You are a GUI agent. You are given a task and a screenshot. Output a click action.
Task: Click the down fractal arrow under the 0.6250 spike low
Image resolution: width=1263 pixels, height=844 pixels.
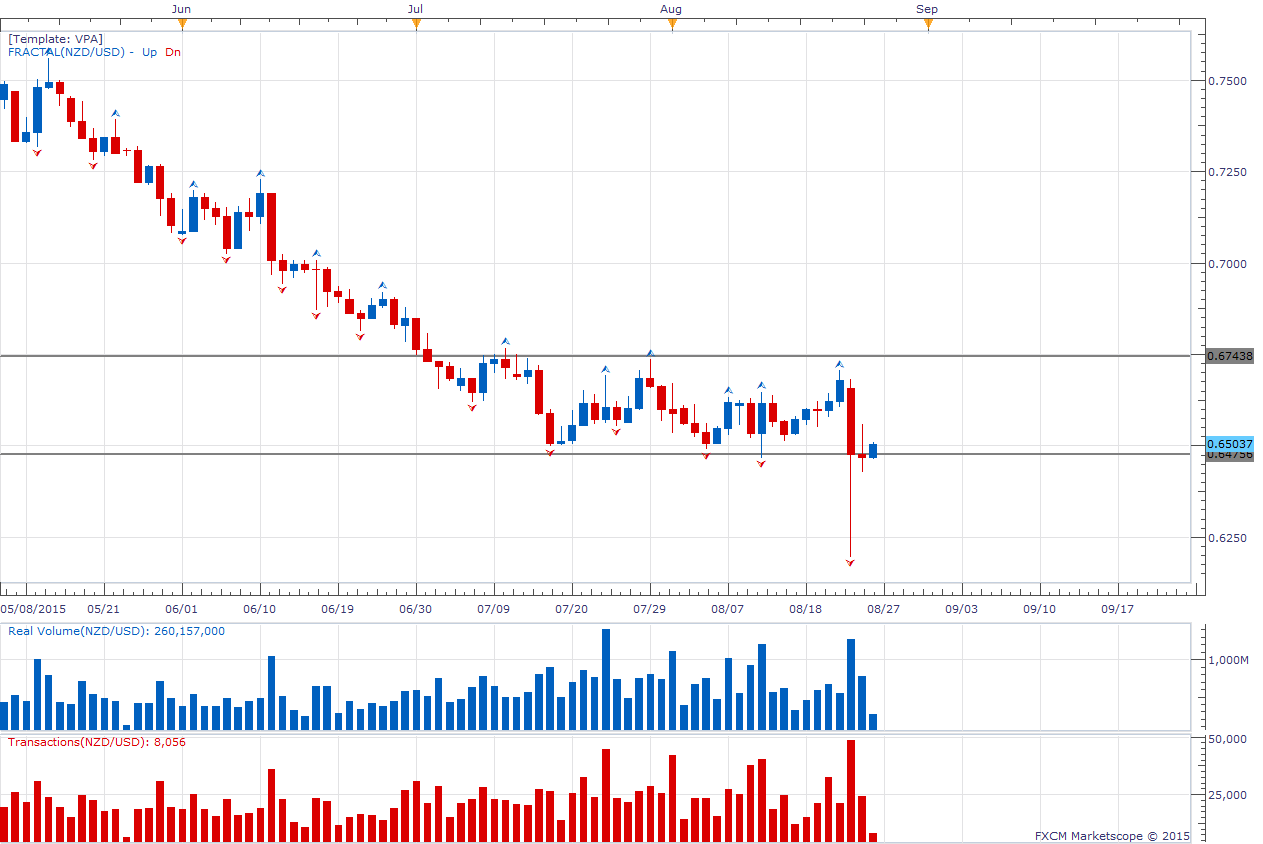point(850,563)
